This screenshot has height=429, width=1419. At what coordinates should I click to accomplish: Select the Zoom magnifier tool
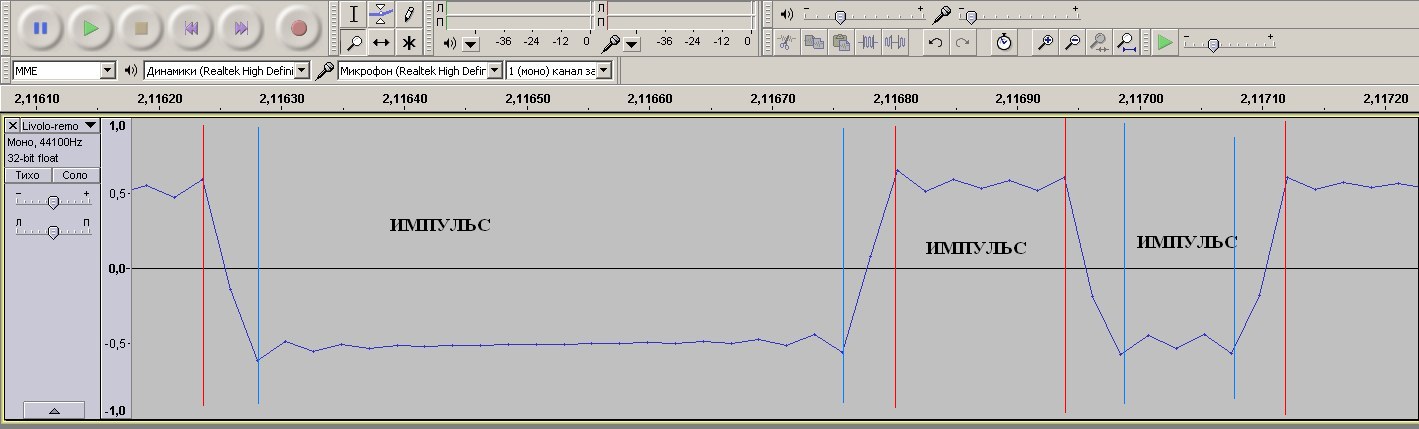(x=354, y=42)
